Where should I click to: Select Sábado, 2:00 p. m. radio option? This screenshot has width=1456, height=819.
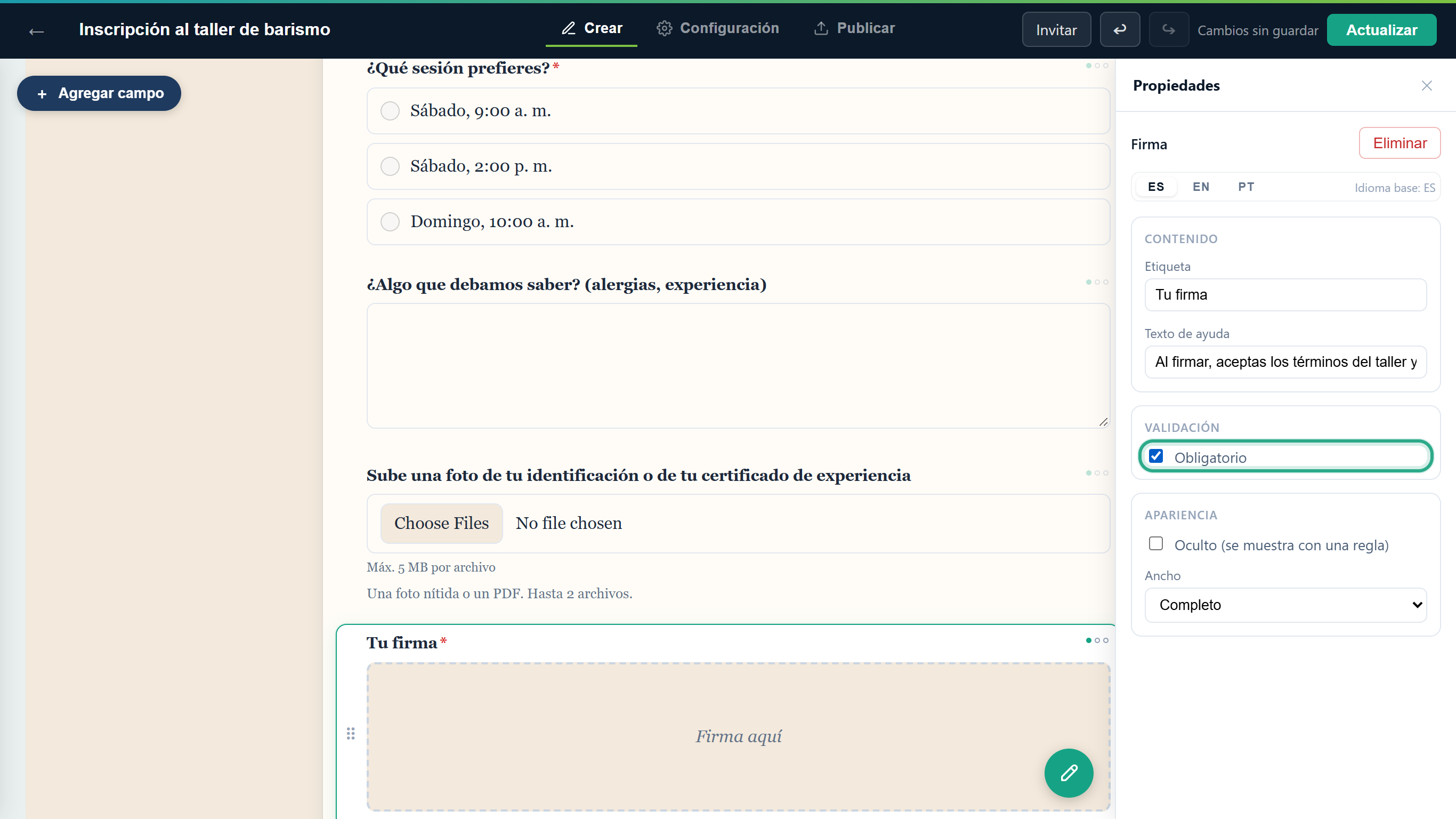[390, 166]
